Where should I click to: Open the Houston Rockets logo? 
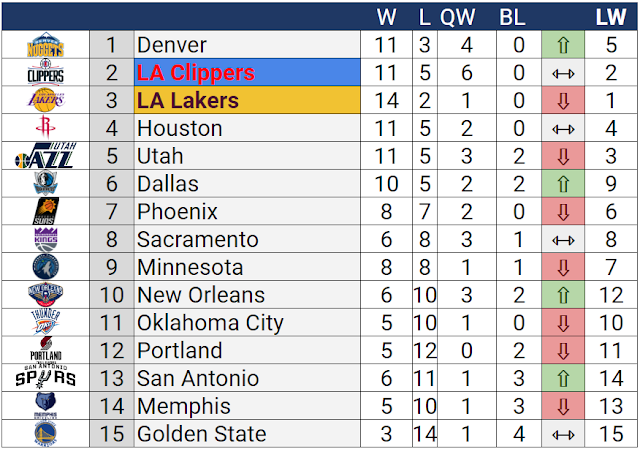coord(45,128)
